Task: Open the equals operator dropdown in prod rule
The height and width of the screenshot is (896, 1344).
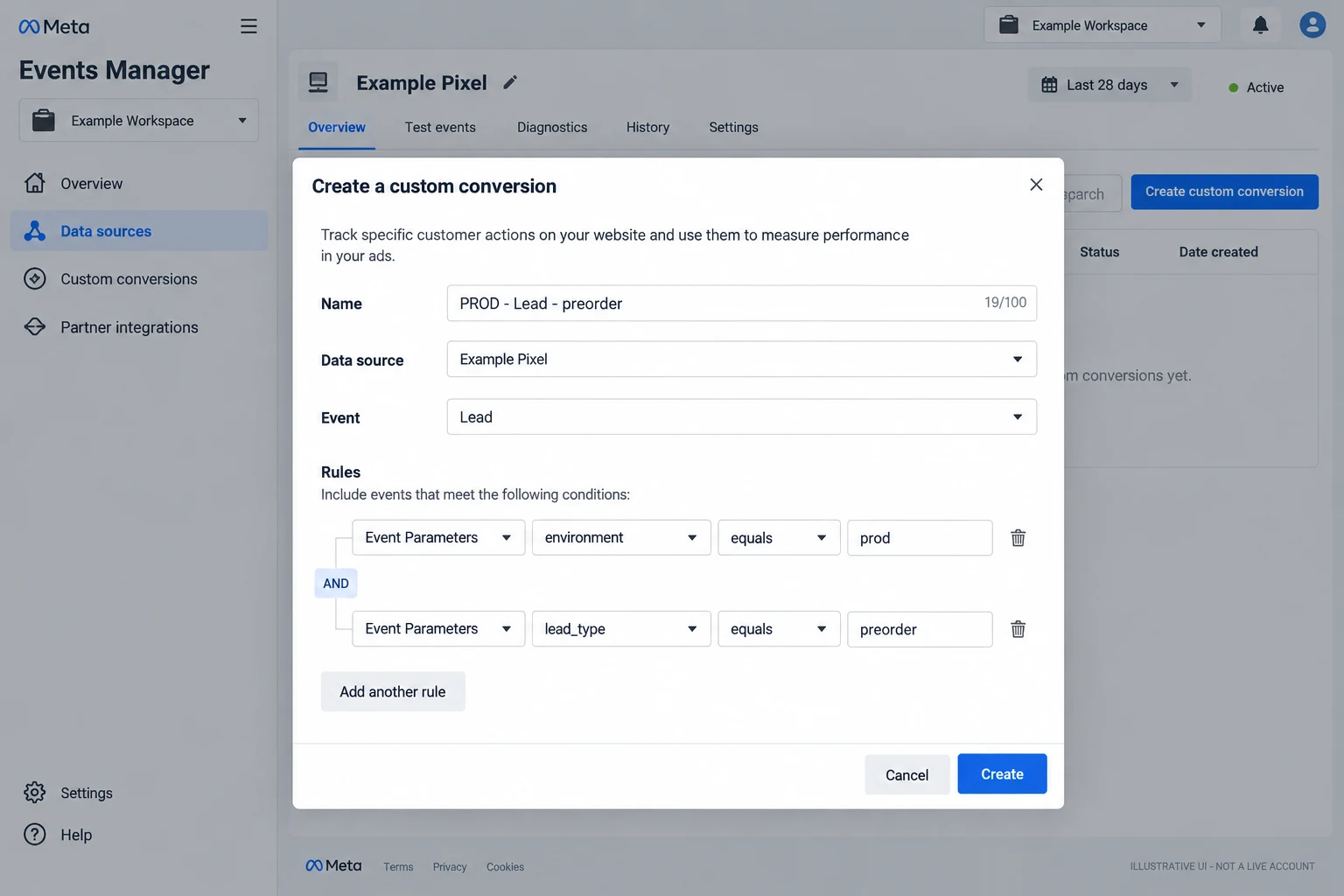Action: 779,537
